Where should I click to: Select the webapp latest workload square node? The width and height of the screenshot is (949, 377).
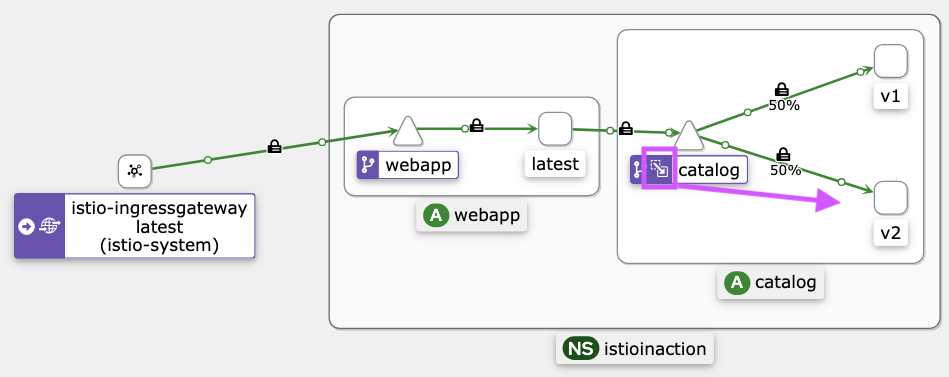tap(555, 129)
